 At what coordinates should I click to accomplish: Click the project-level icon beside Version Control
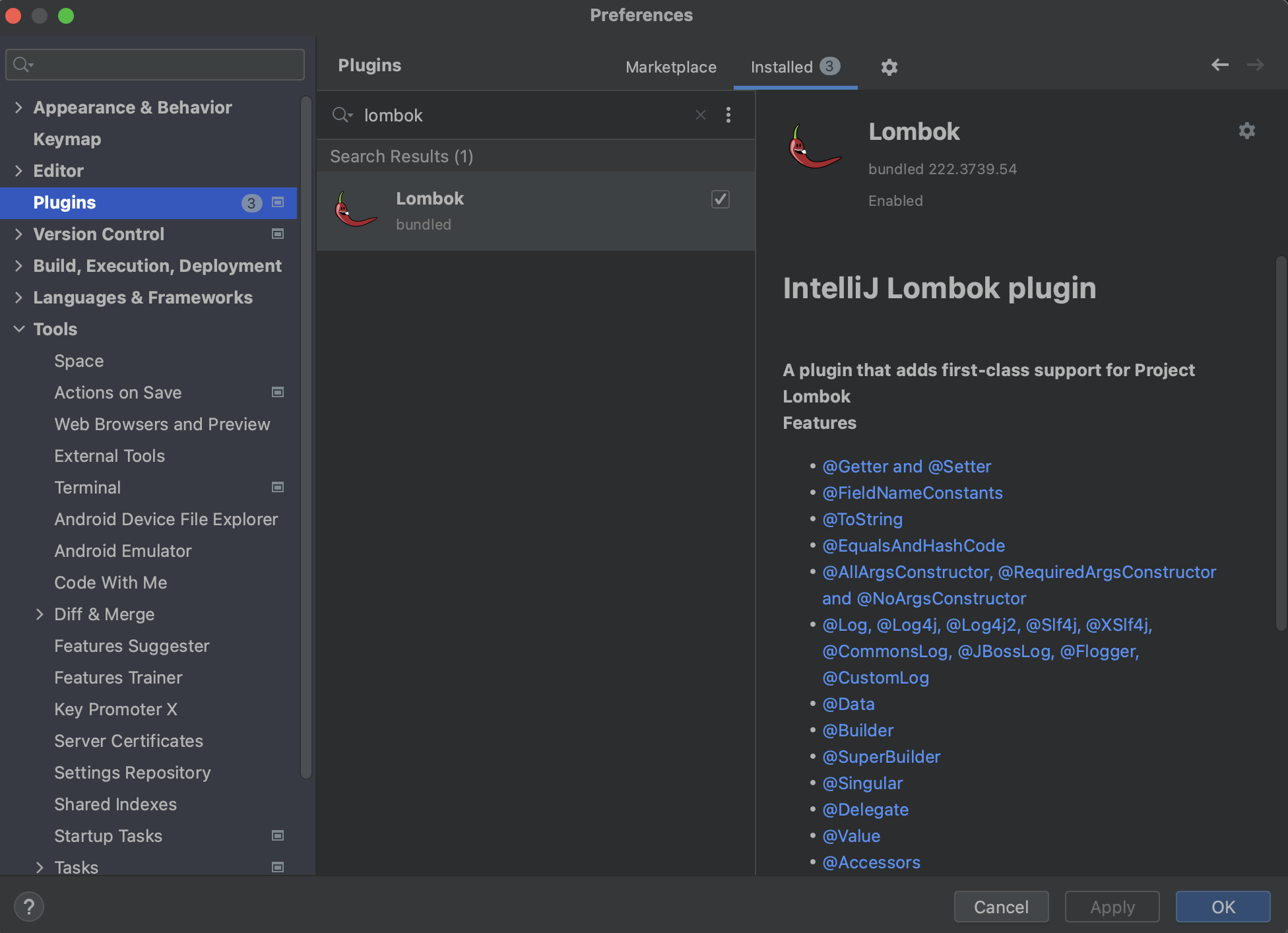click(278, 234)
